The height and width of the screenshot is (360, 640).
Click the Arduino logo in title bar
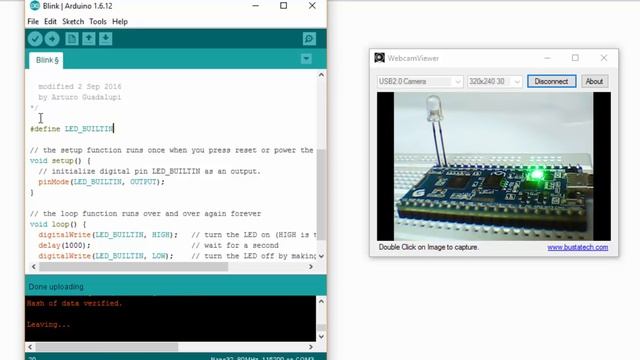point(35,6)
